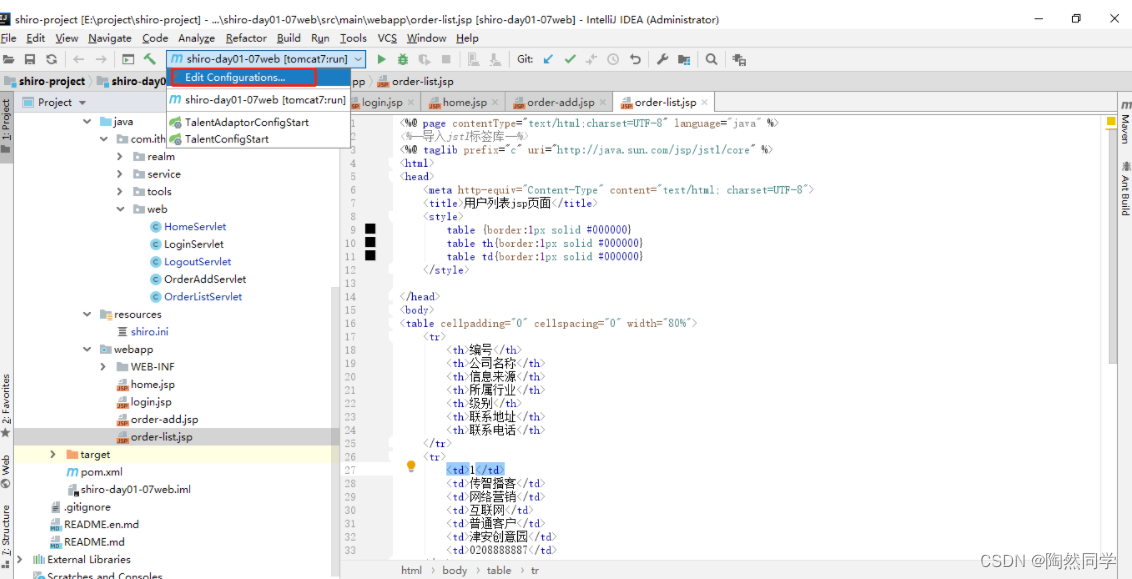Toggle the 2: Favorites tool window
The height and width of the screenshot is (579, 1132).
point(6,405)
